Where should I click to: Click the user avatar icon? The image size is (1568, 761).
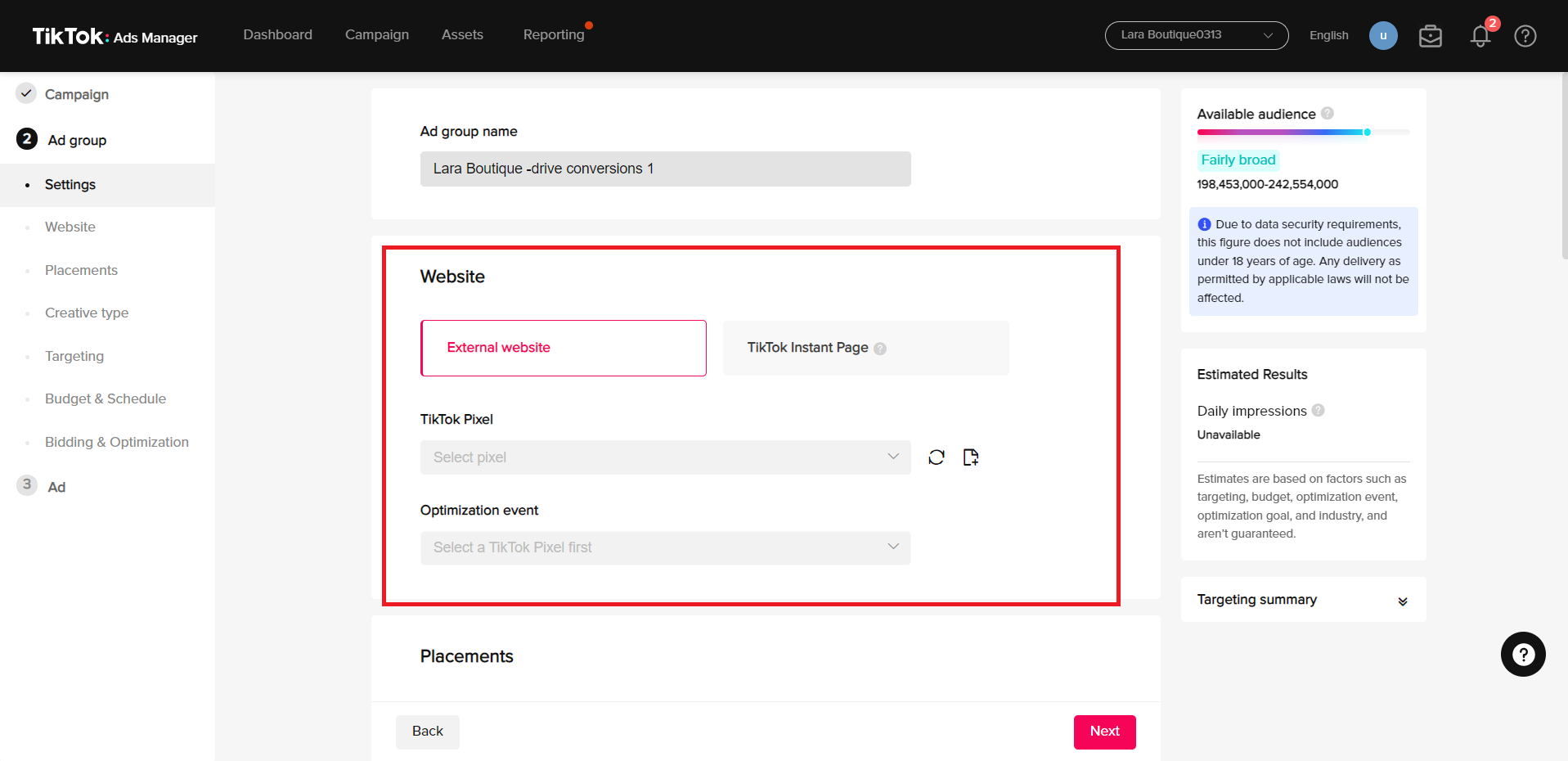tap(1382, 35)
